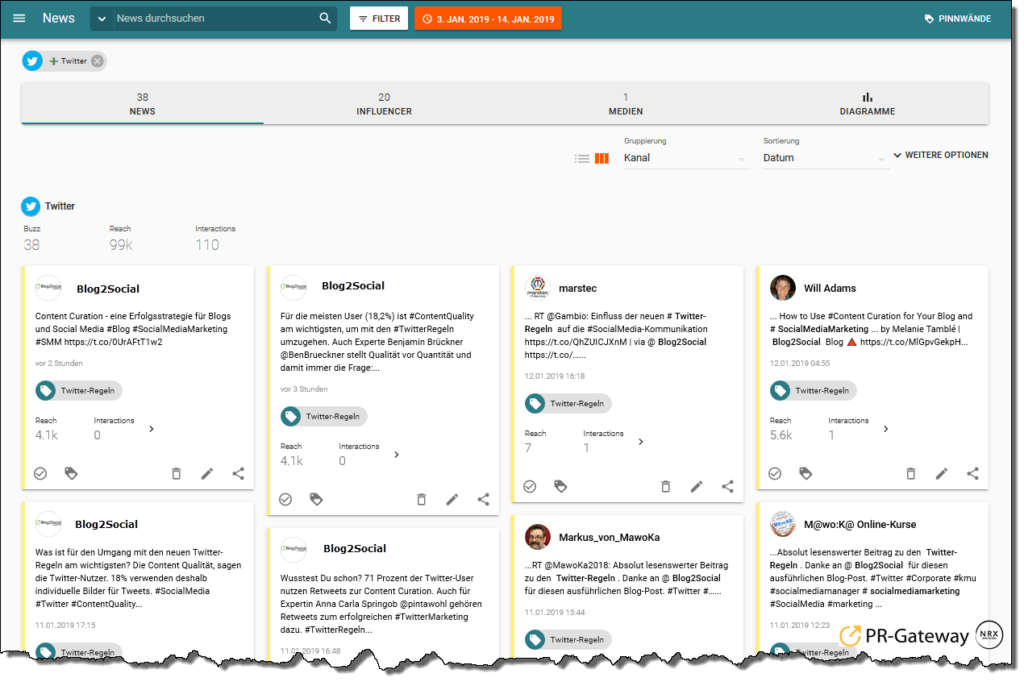The height and width of the screenshot is (686, 1024).
Task: Switch to the NEWS tab
Action: pyautogui.click(x=142, y=104)
